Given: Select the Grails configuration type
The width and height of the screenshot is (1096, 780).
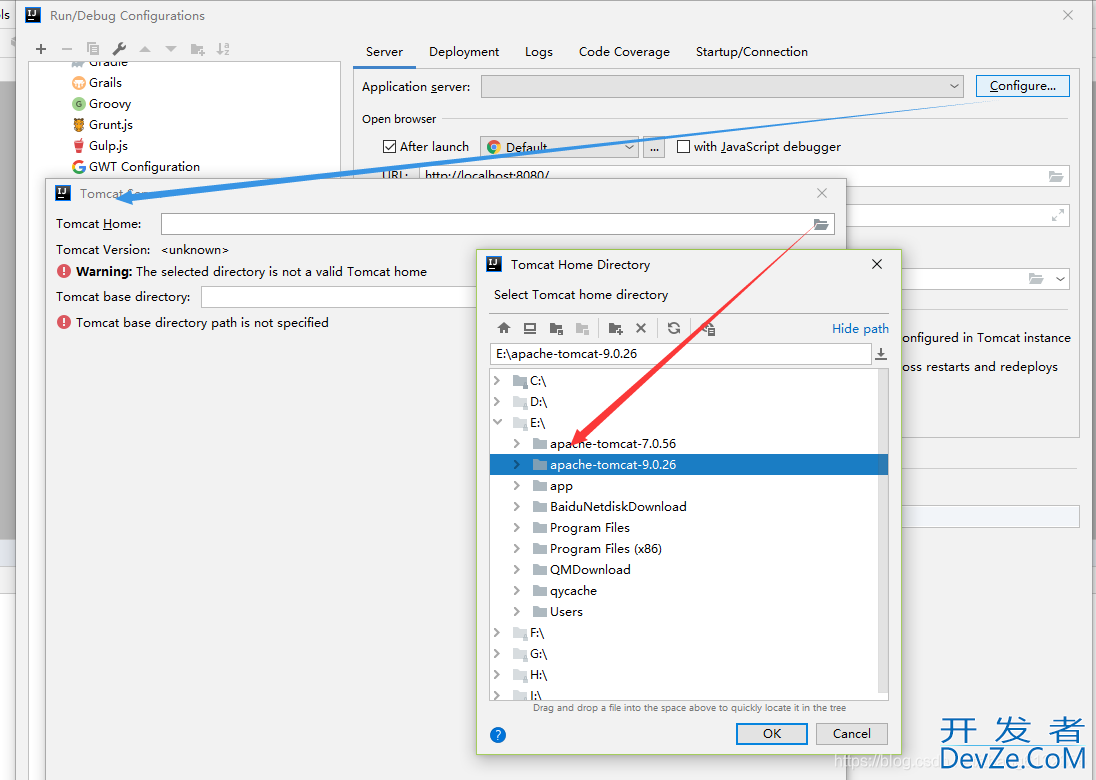Looking at the screenshot, I should tap(106, 82).
